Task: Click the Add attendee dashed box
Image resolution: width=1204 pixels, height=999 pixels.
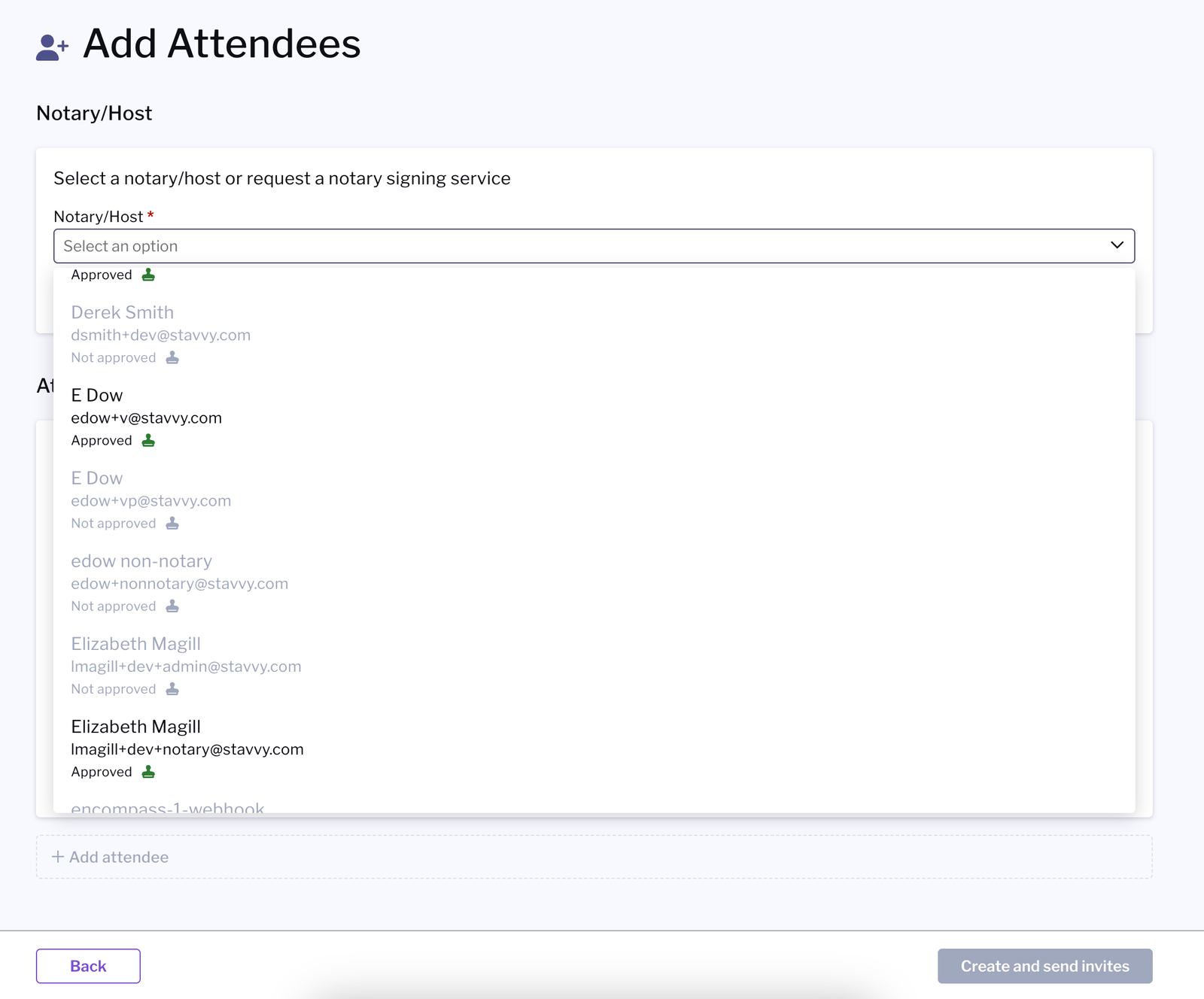Action: (x=594, y=857)
